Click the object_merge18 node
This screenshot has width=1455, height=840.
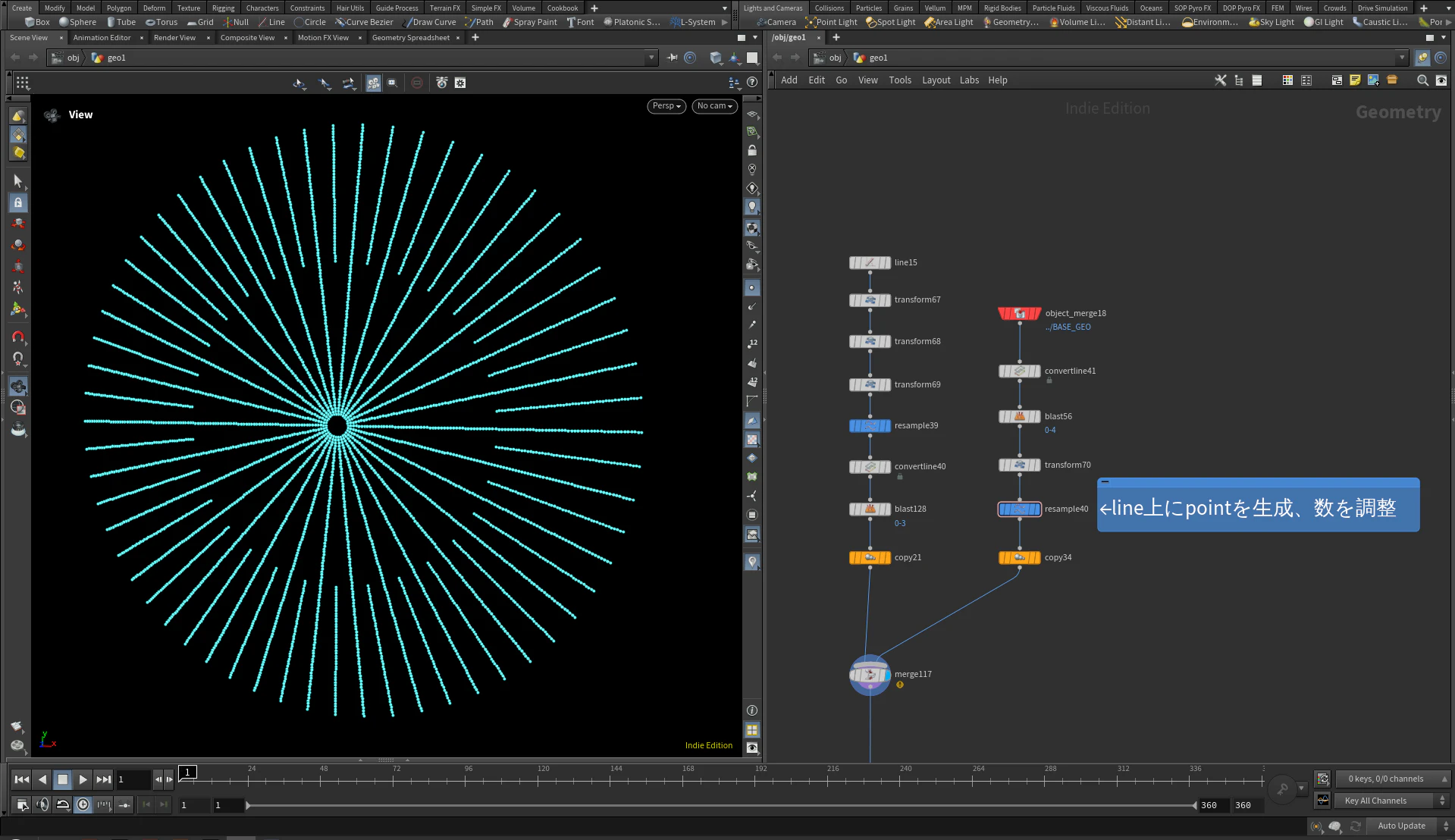(1019, 314)
